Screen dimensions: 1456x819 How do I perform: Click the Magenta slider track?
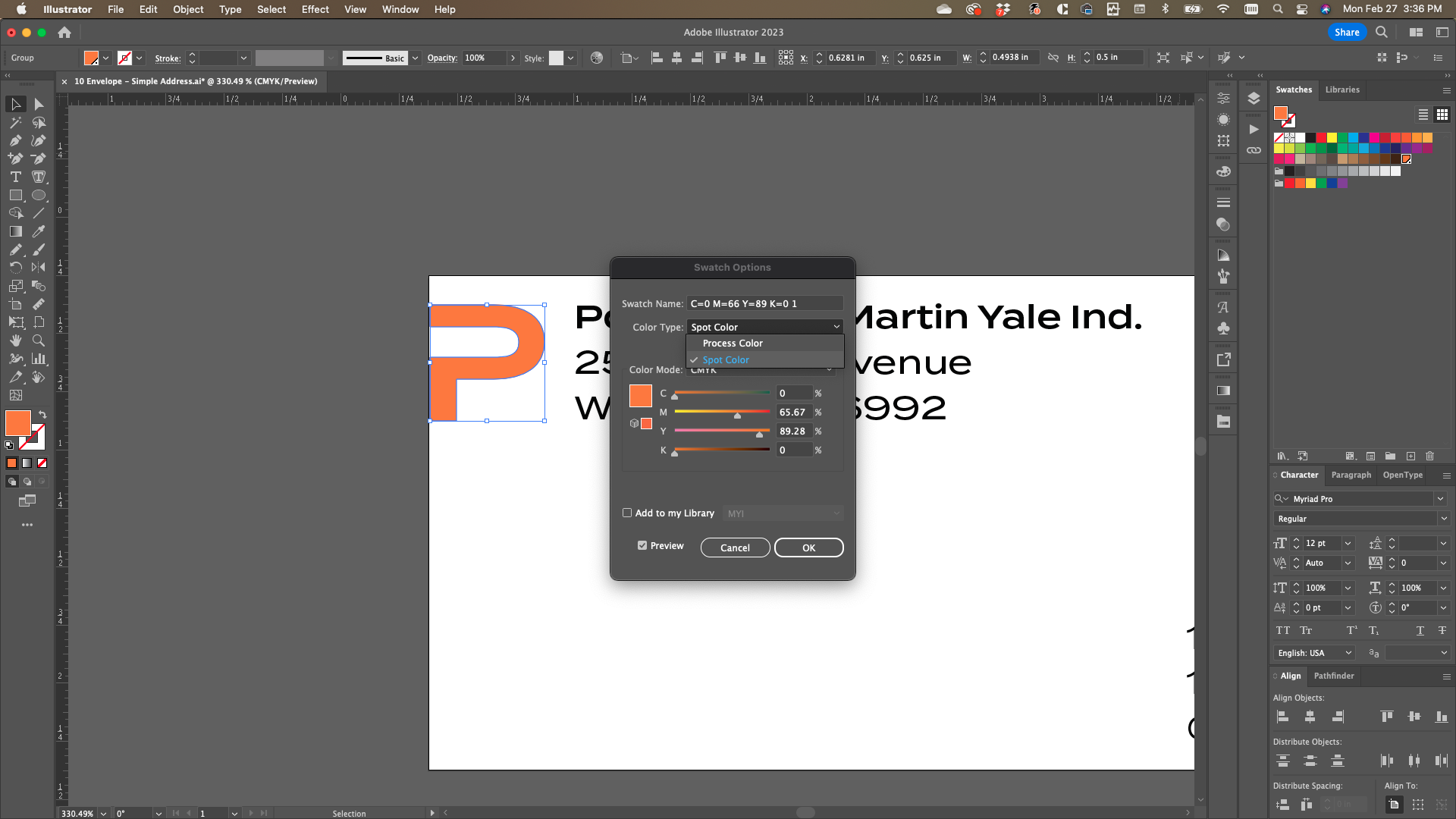tap(721, 412)
